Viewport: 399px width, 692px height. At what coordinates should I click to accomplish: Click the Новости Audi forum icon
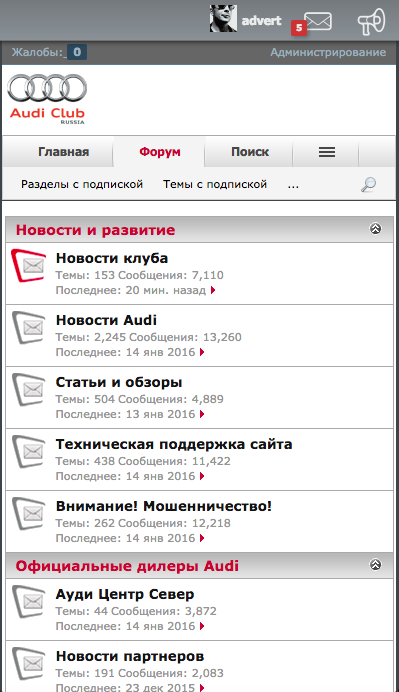point(29,327)
